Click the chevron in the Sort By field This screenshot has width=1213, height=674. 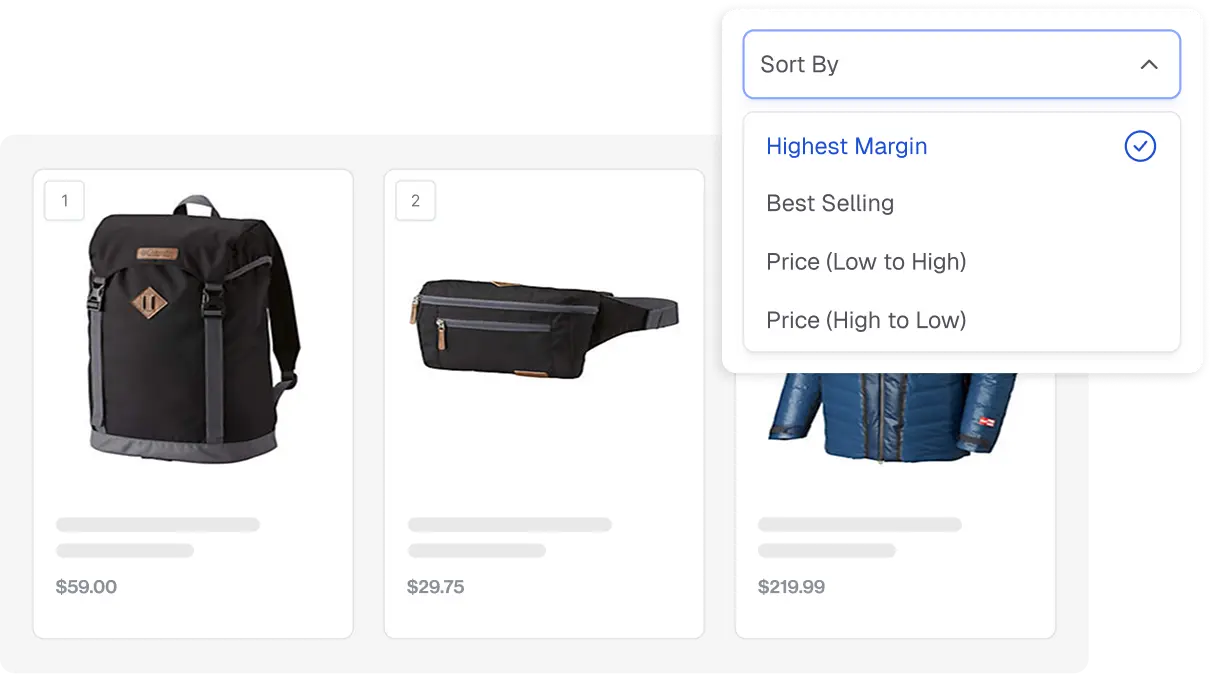click(x=1149, y=64)
